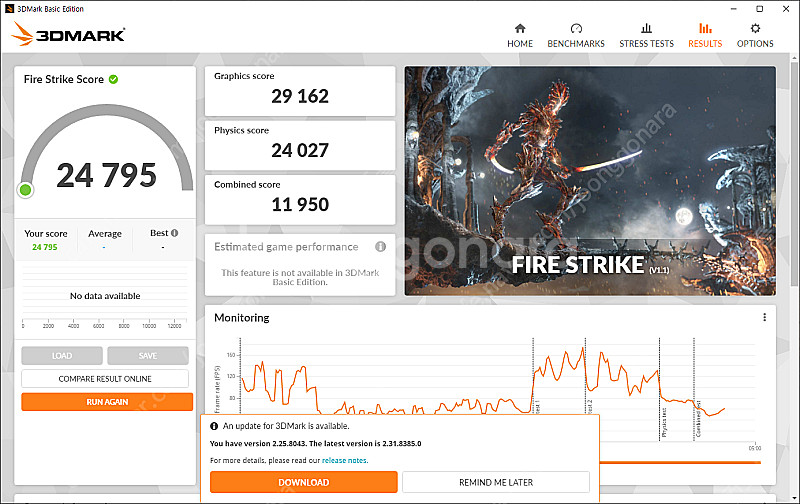
Task: Click the Monitoring heading
Action: (242, 318)
